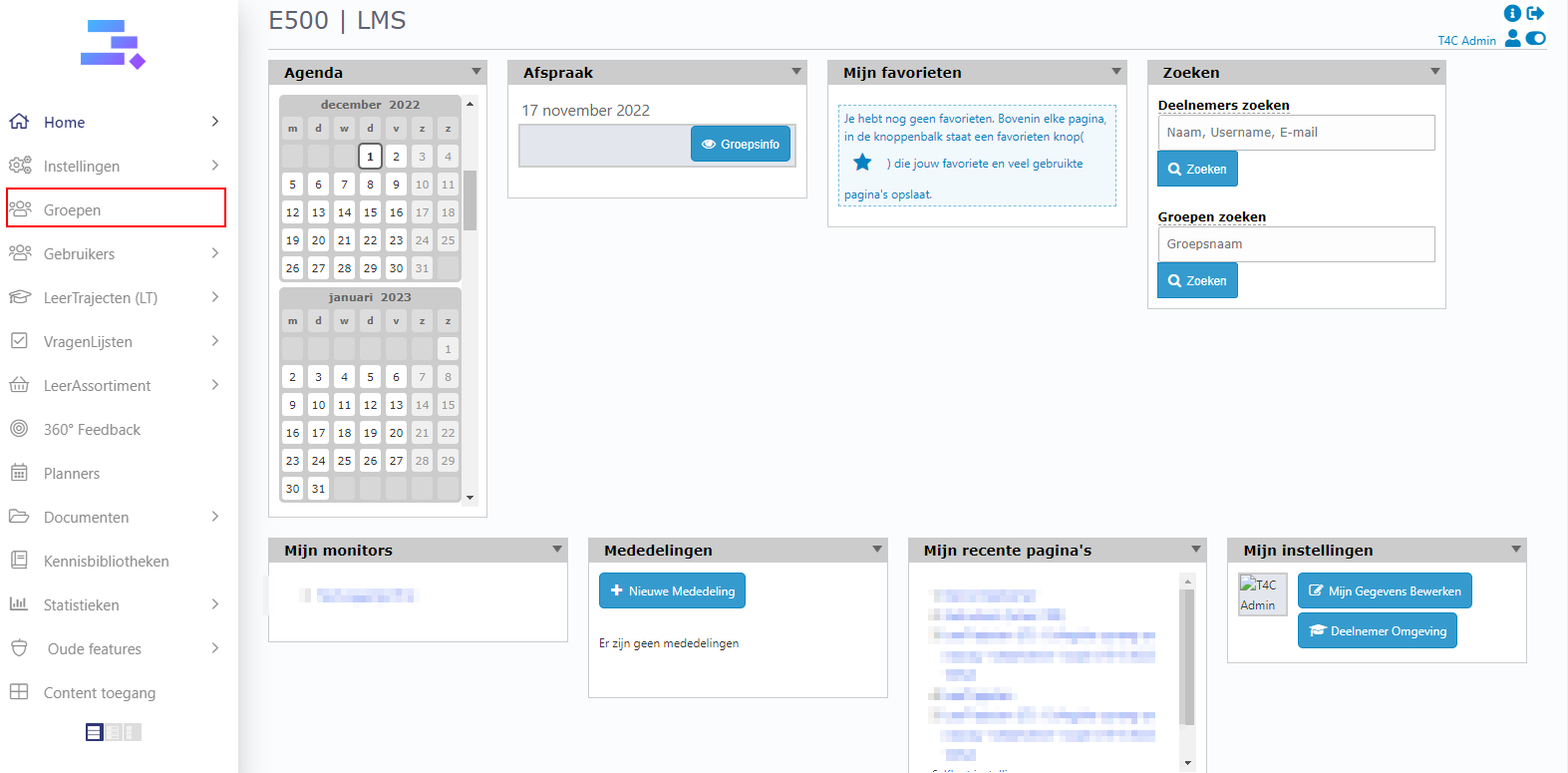Click the Groepsinfo button
This screenshot has height=773, width=1568.
tap(741, 145)
